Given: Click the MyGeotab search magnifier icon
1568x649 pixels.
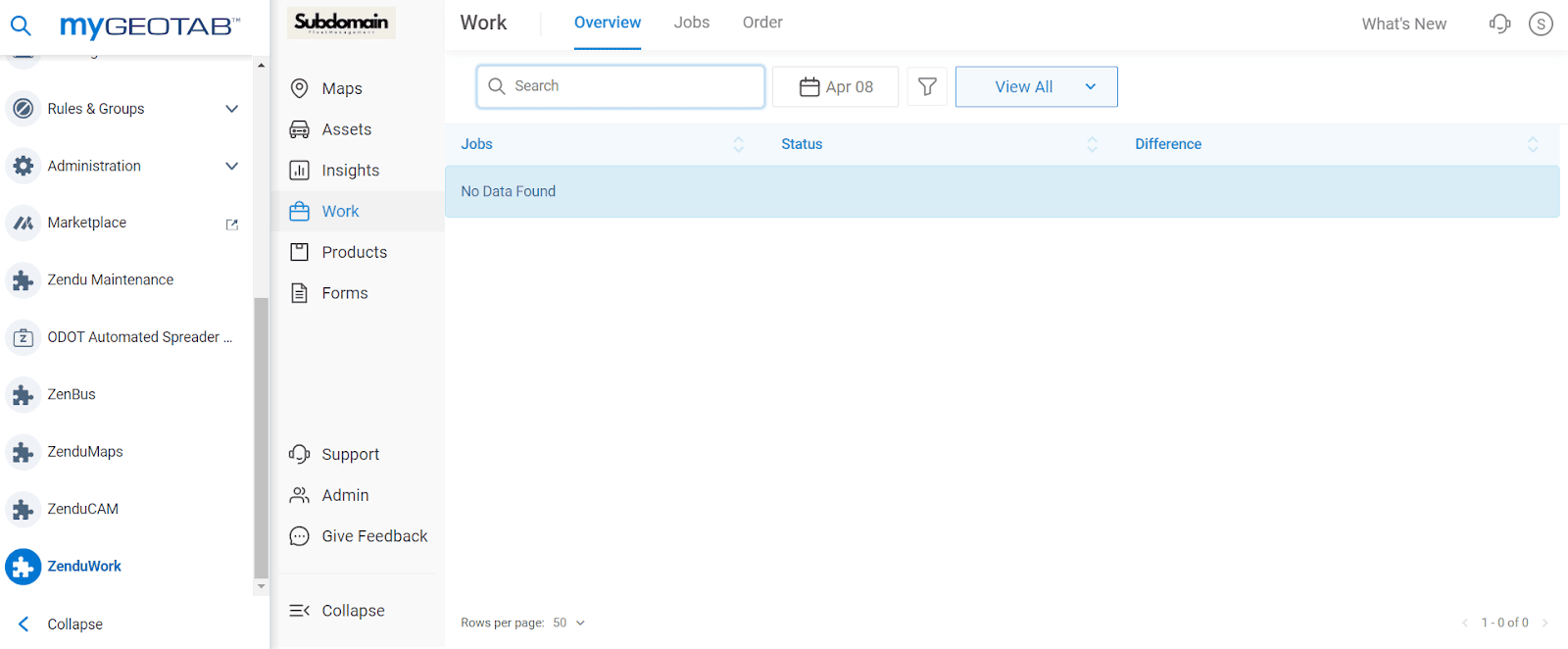Looking at the screenshot, I should click(21, 25).
